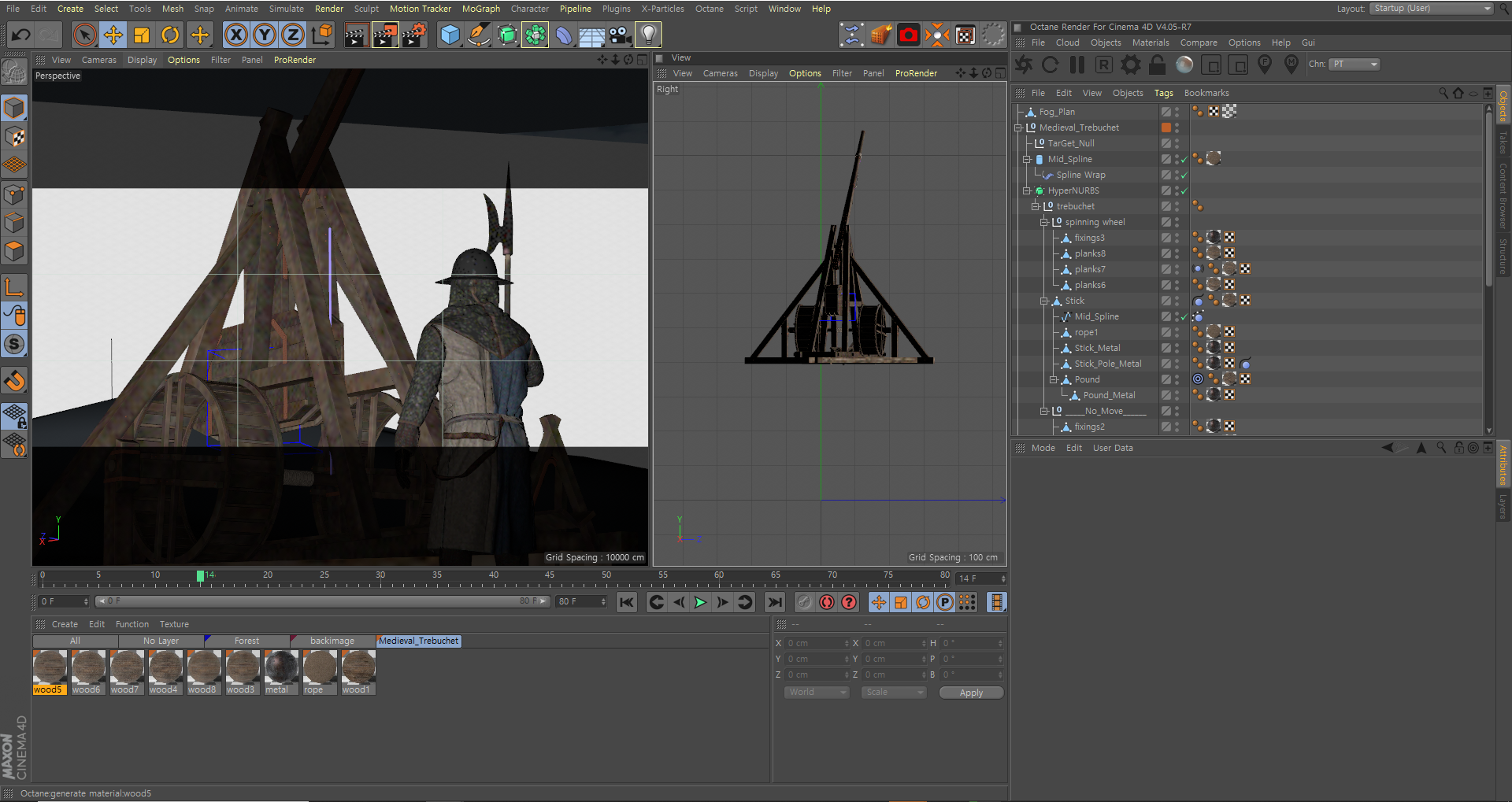Toggle Z-axis lock button
This screenshot has width=1512, height=802.
(x=293, y=35)
